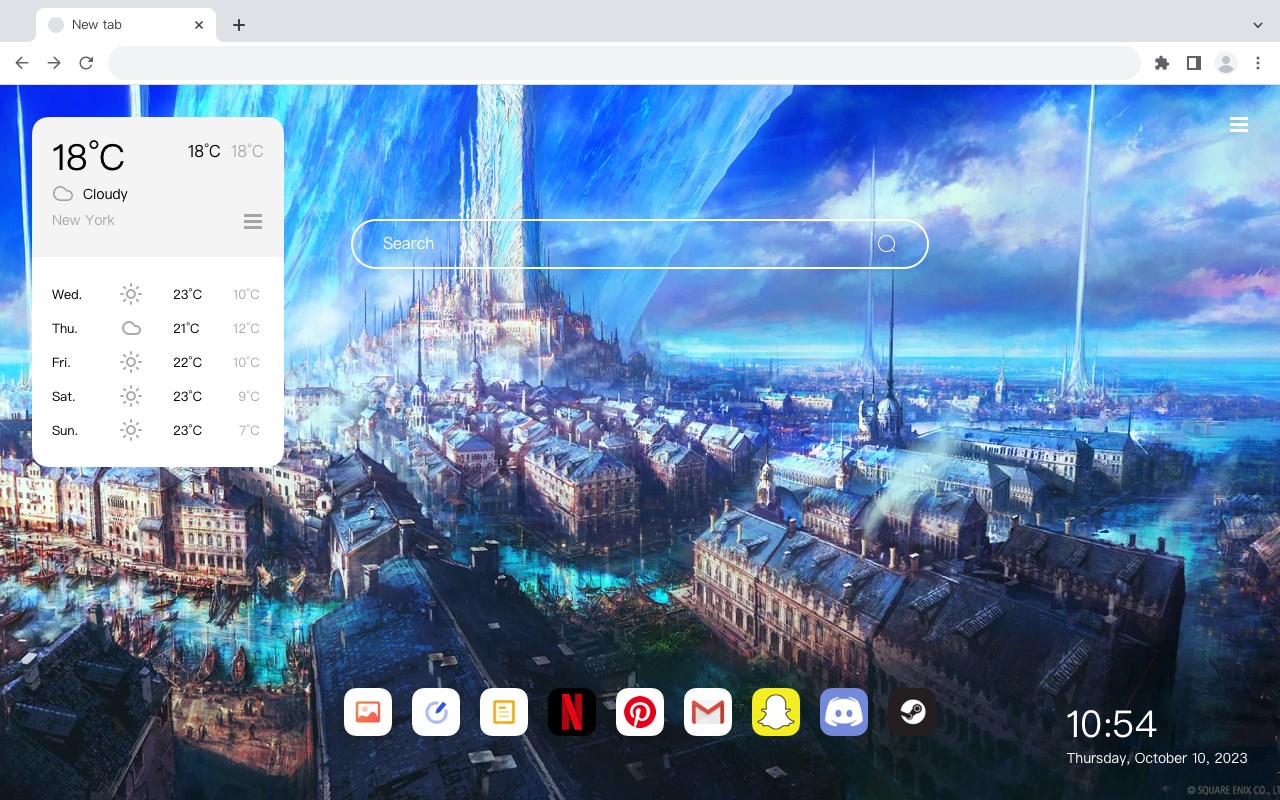Open the Extensions puzzle icon
This screenshot has width=1280, height=800.
click(1161, 63)
